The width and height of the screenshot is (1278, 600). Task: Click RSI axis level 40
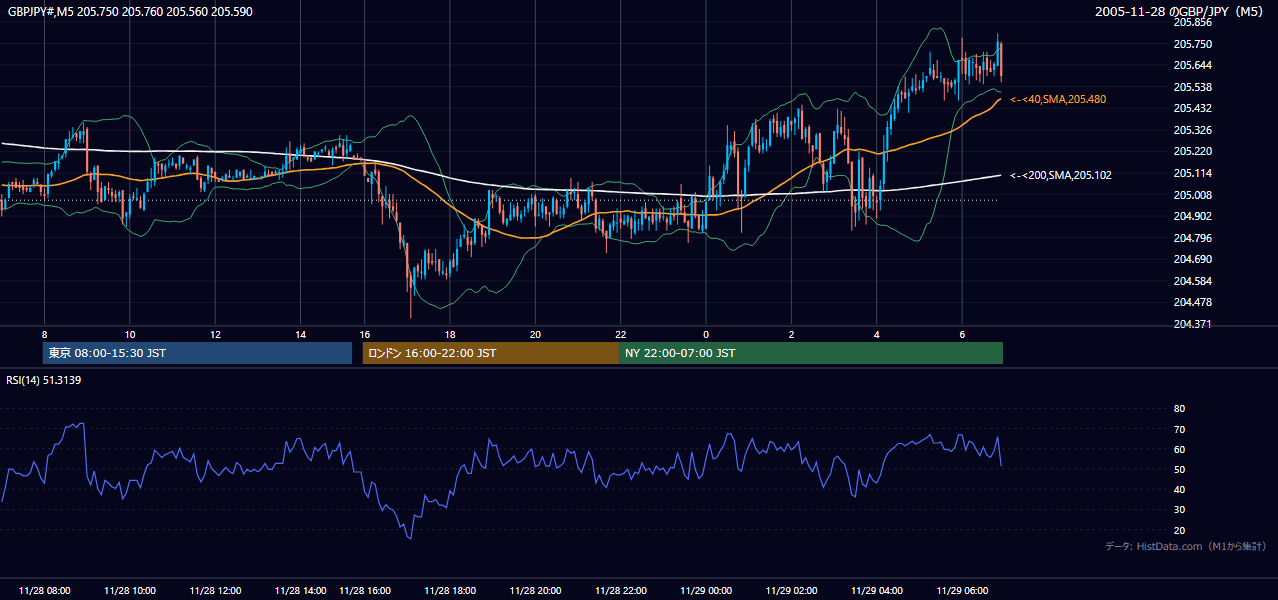[x=1179, y=489]
